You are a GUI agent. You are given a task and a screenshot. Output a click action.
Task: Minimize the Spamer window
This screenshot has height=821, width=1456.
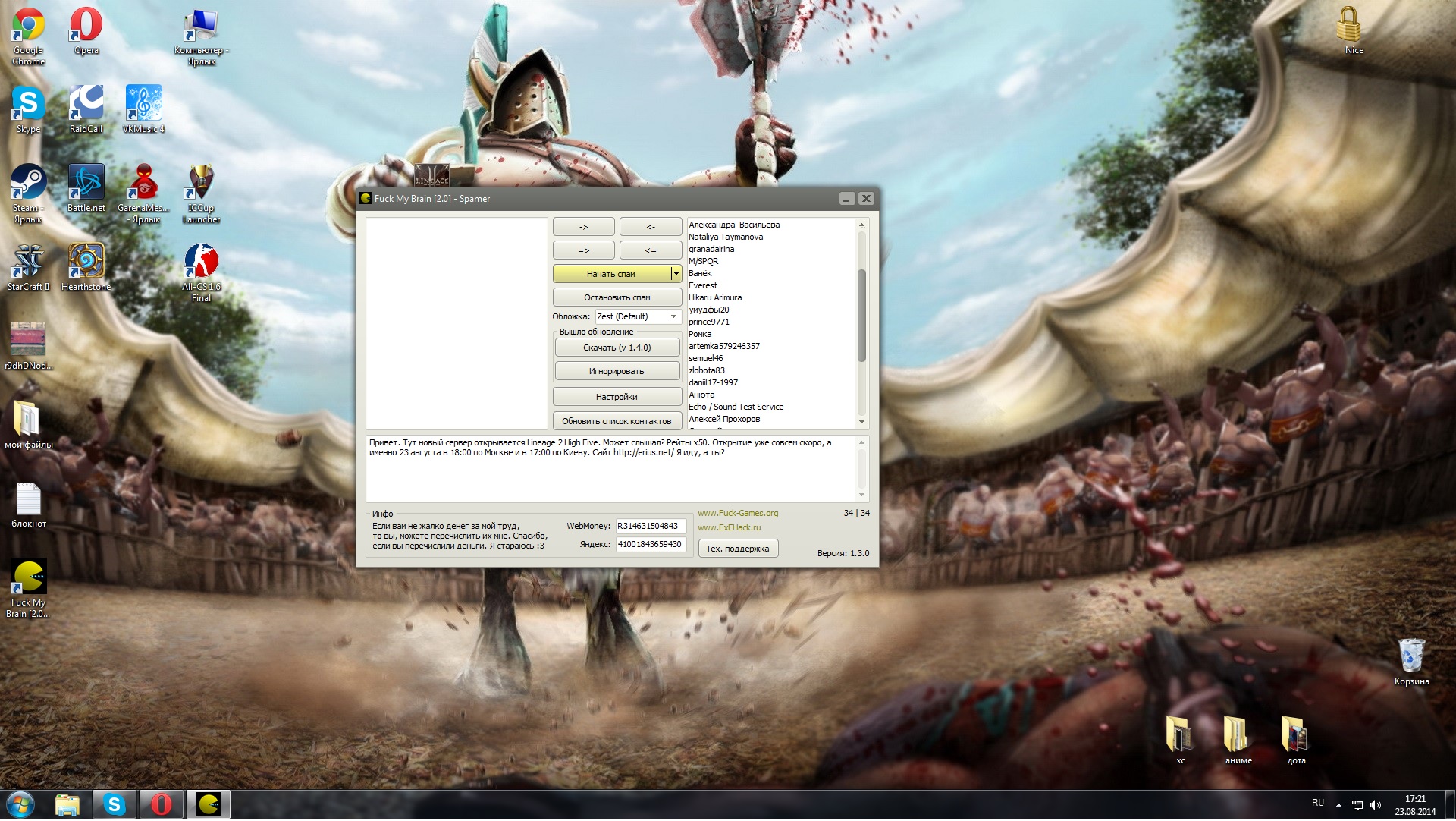(847, 199)
